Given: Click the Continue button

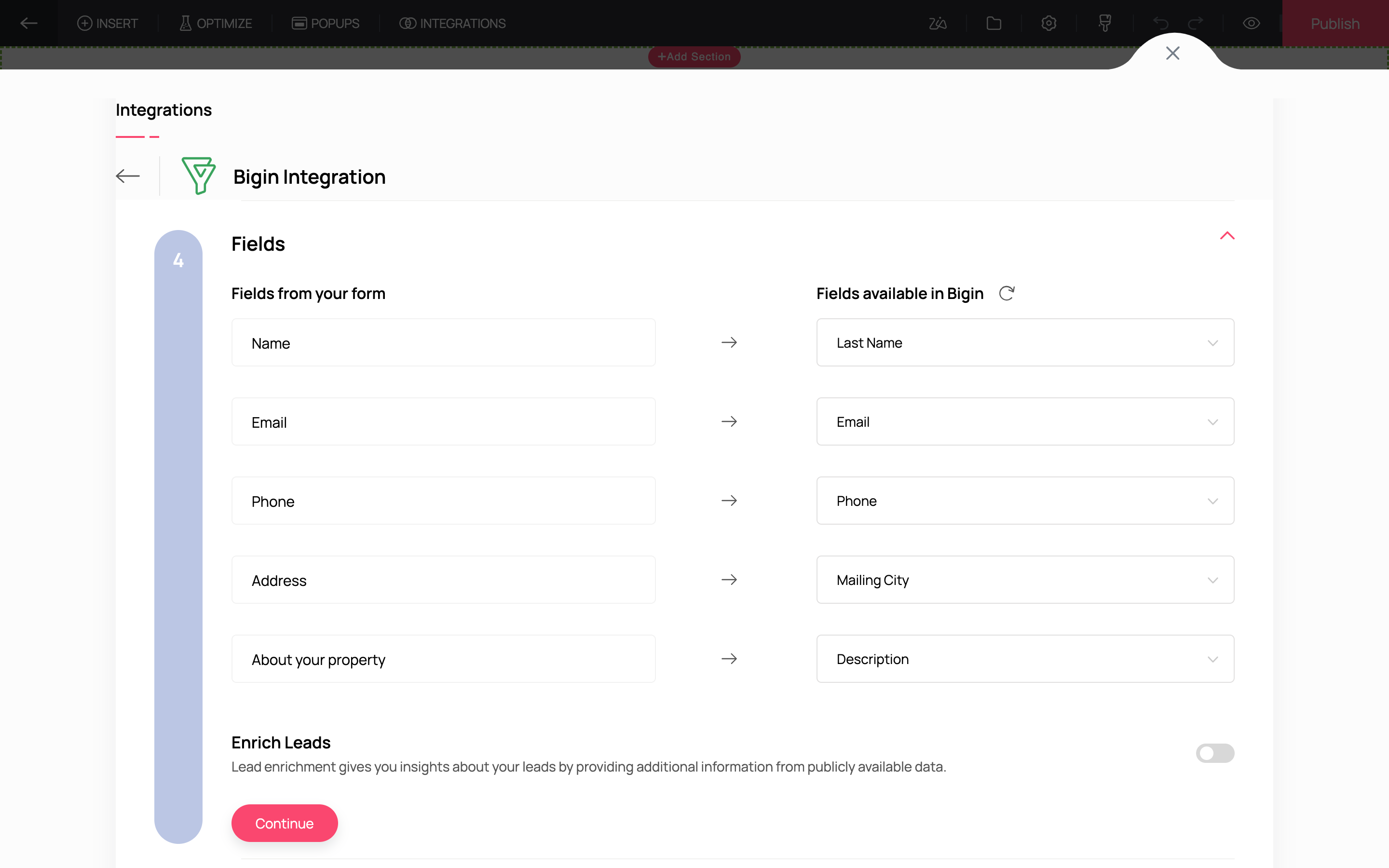Looking at the screenshot, I should pyautogui.click(x=284, y=823).
